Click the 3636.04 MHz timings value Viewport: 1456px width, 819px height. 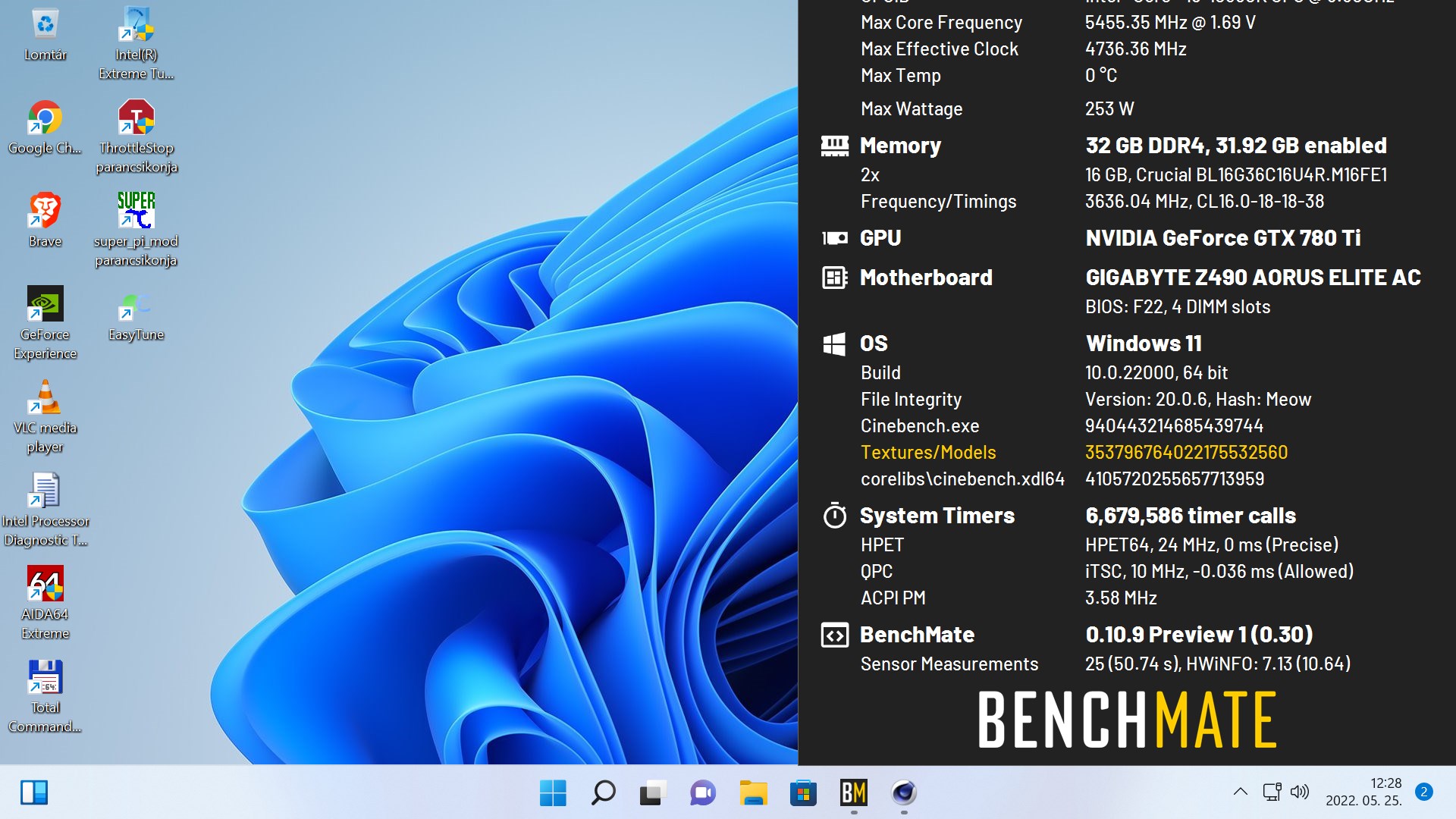coord(1204,202)
